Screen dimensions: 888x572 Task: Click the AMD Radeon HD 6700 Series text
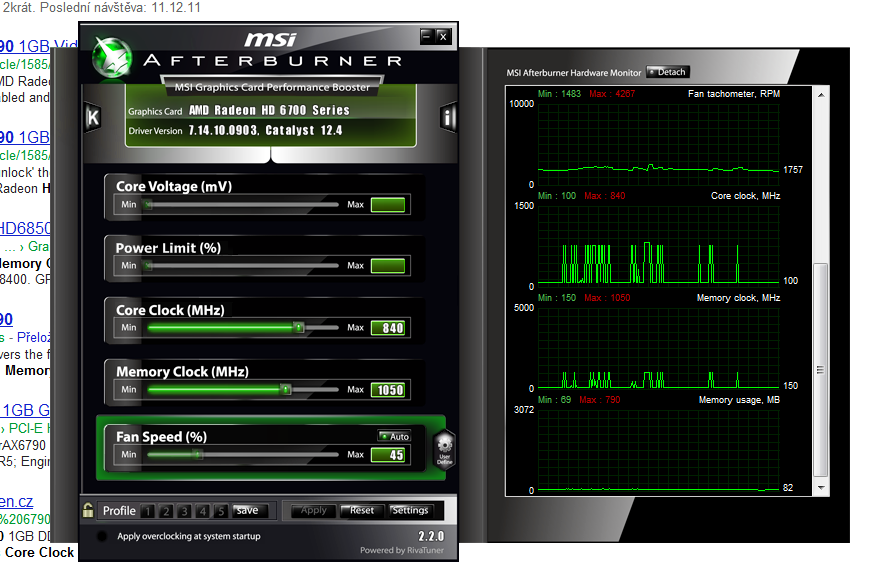pos(269,110)
